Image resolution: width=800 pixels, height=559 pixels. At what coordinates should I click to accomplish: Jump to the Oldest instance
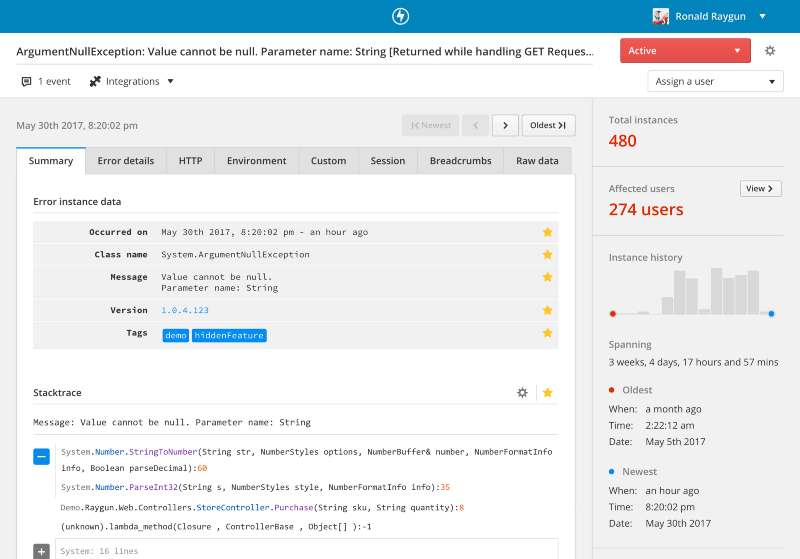[x=548, y=125]
